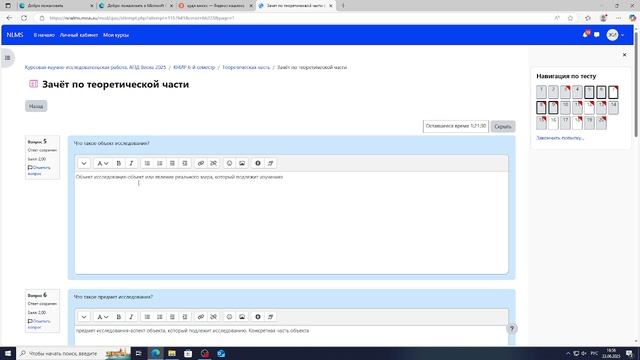This screenshot has width=640, height=360.
Task: Open Личный кабинет in top navigation
Action: click(79, 35)
